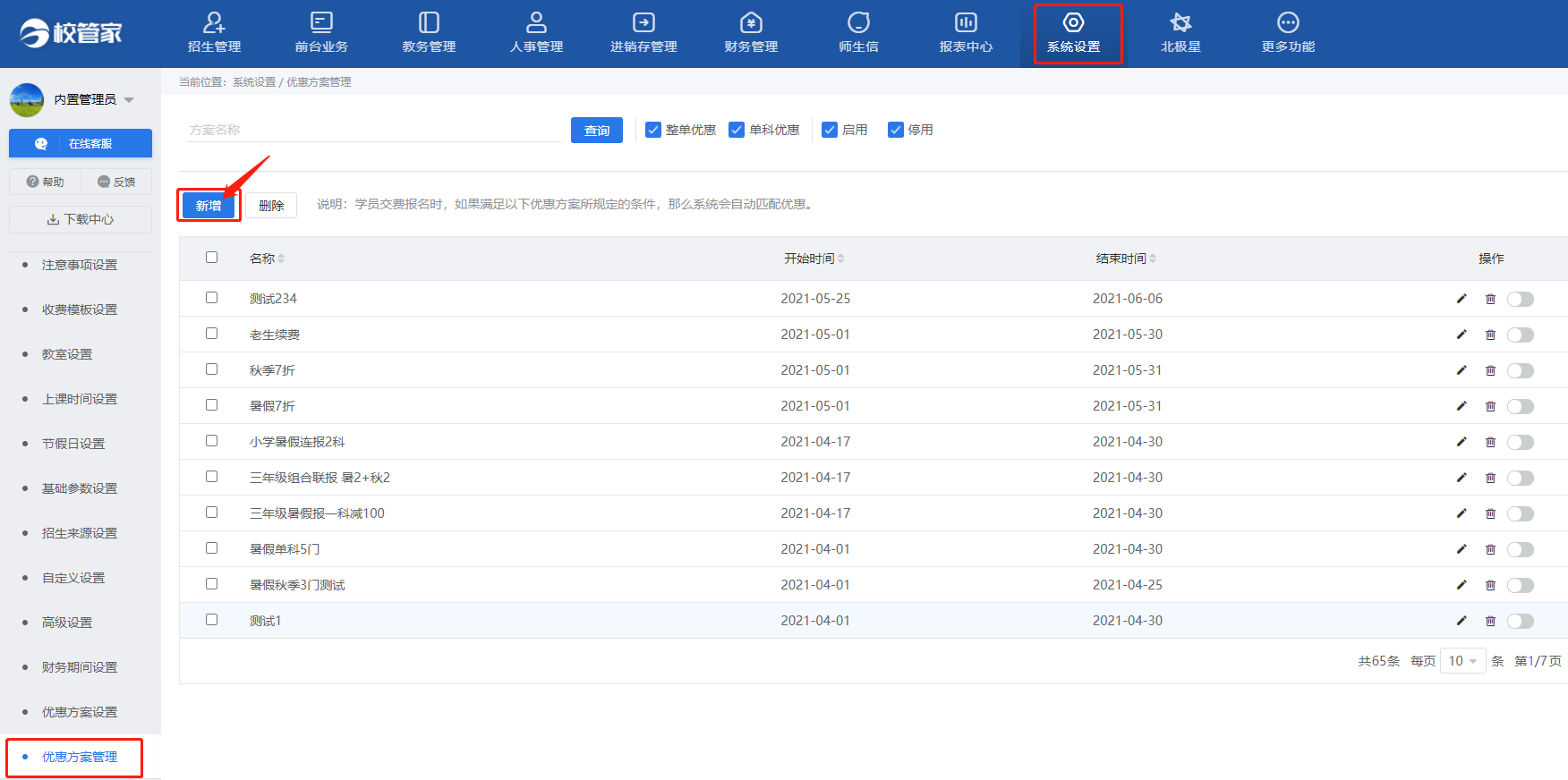This screenshot has width=1568, height=780.
Task: Uncheck the 启用 filter checkbox
Action: [x=830, y=130]
